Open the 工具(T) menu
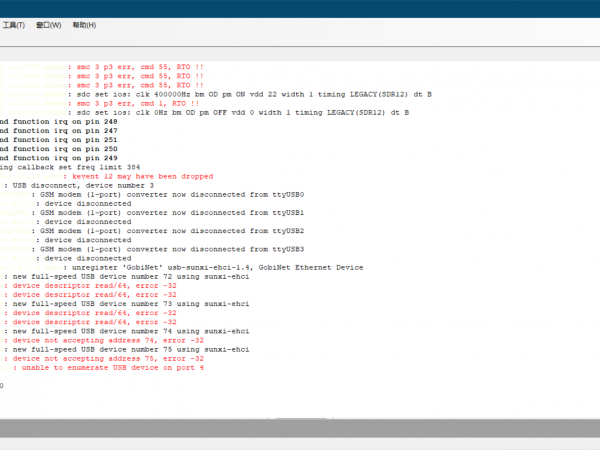The height and width of the screenshot is (450, 600). 13,25
